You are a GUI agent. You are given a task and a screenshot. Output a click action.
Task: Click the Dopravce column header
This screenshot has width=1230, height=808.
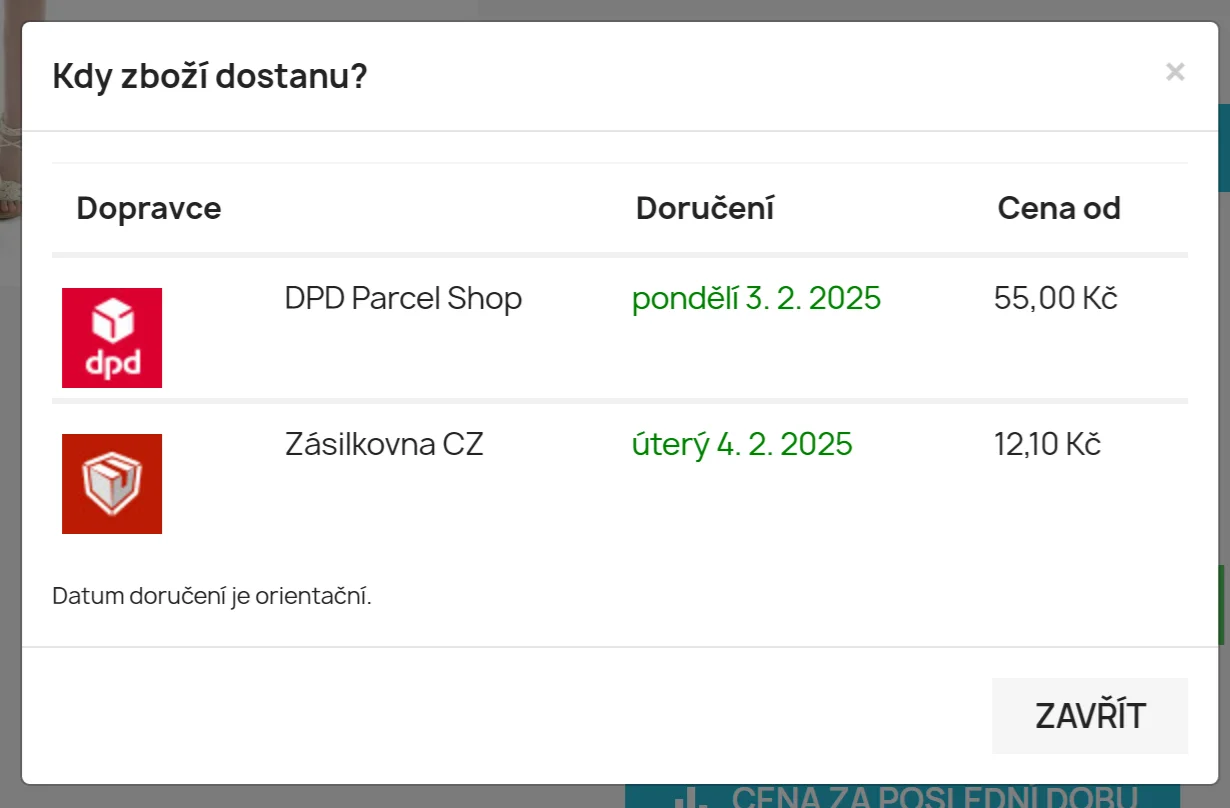(149, 208)
